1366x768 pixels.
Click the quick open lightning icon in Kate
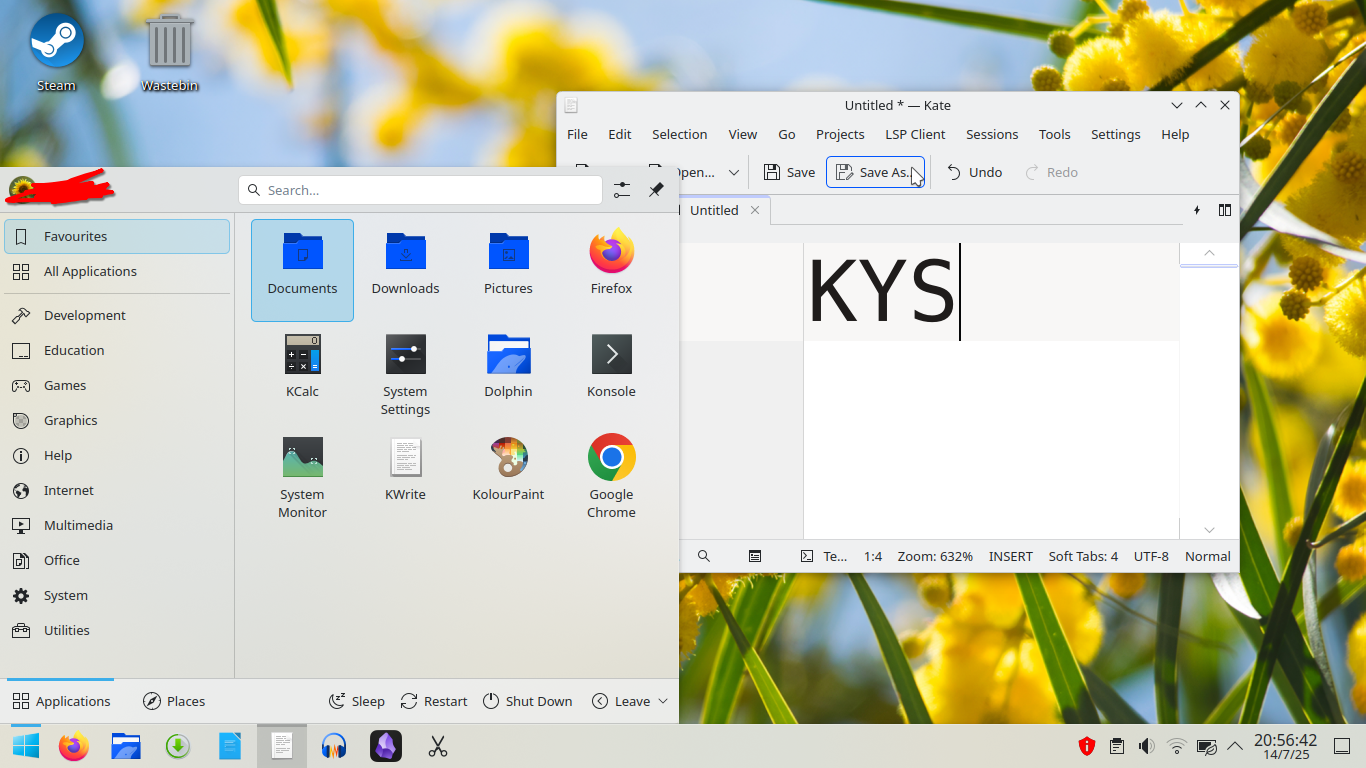pyautogui.click(x=1197, y=210)
